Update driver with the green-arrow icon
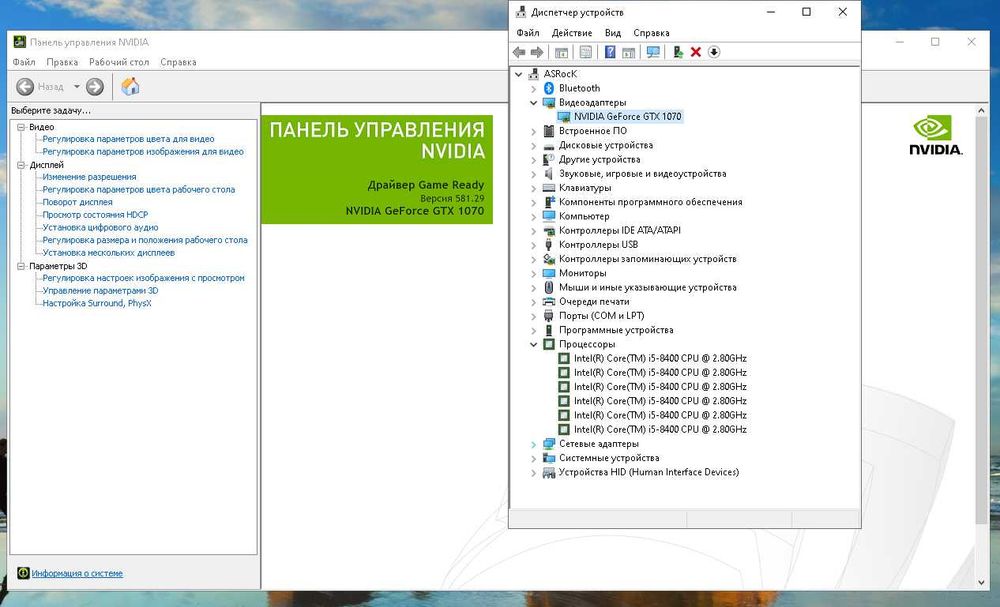The width and height of the screenshot is (1000, 607). pyautogui.click(x=678, y=52)
